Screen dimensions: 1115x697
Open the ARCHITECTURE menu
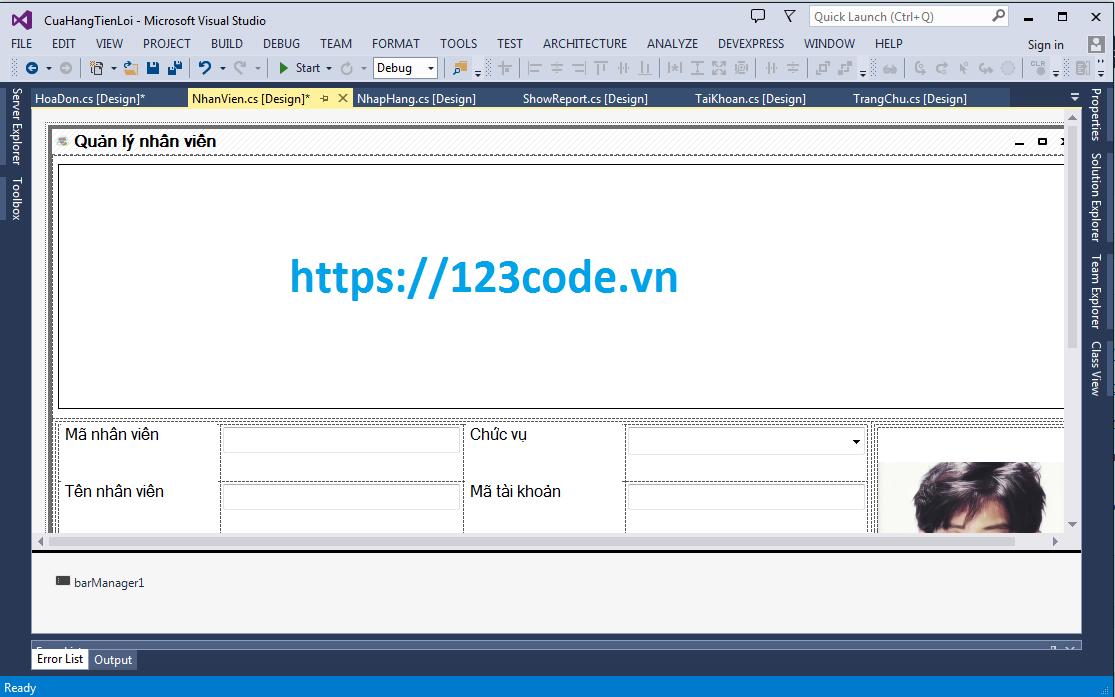click(584, 43)
